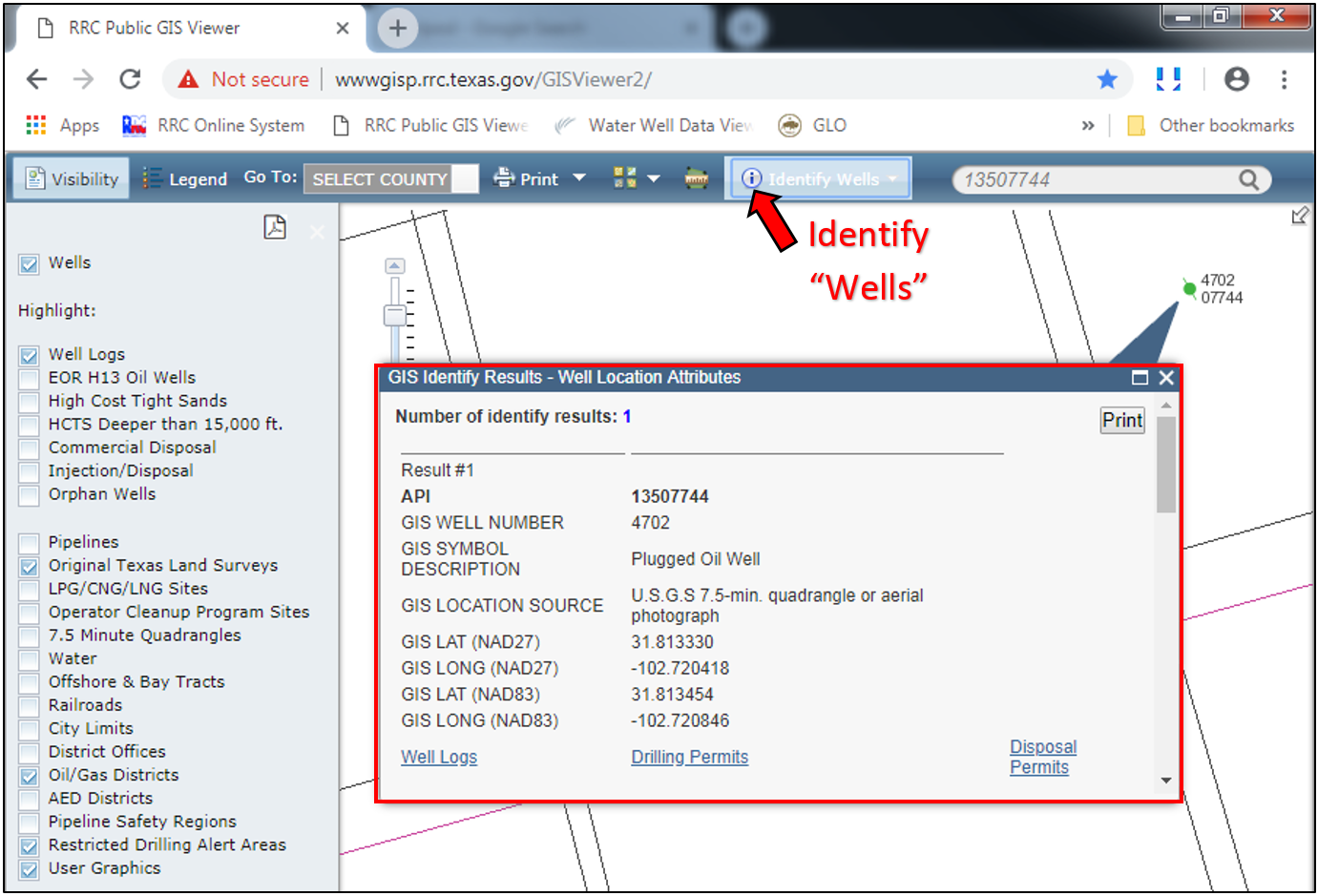1318x896 pixels.
Task: Expand the Print dropdown menu
Action: click(x=578, y=178)
